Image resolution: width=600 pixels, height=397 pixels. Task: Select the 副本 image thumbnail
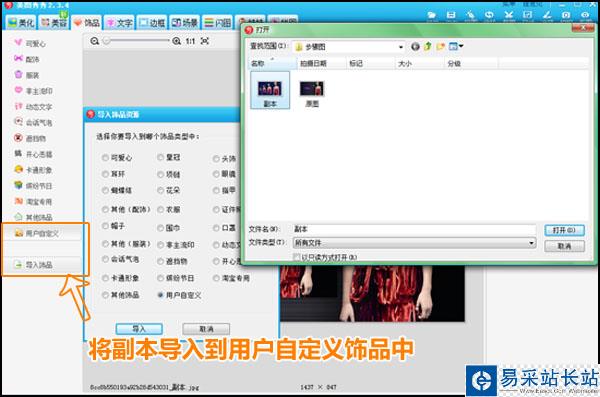pos(270,90)
